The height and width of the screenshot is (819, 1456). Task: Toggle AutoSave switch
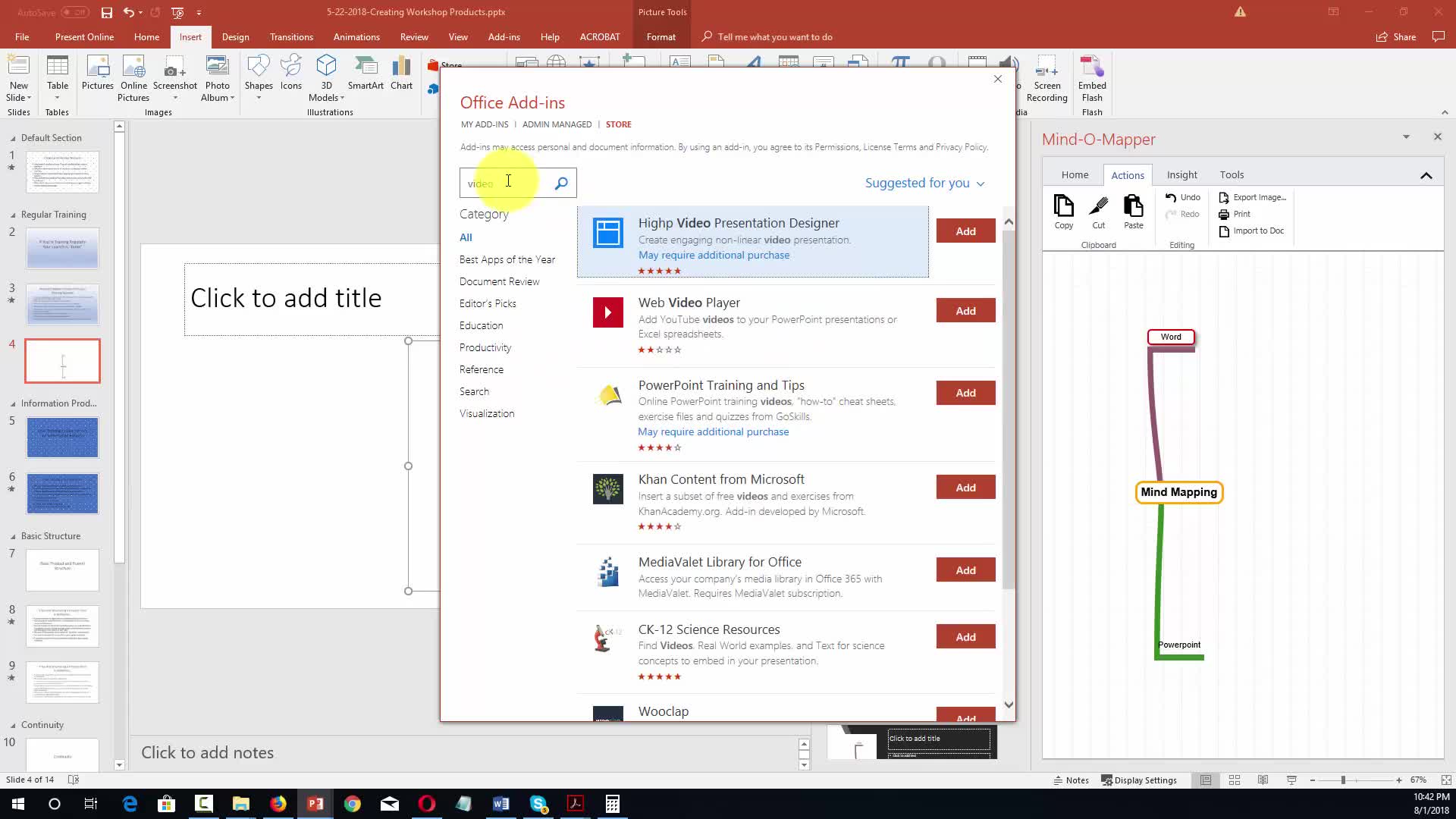tap(75, 12)
